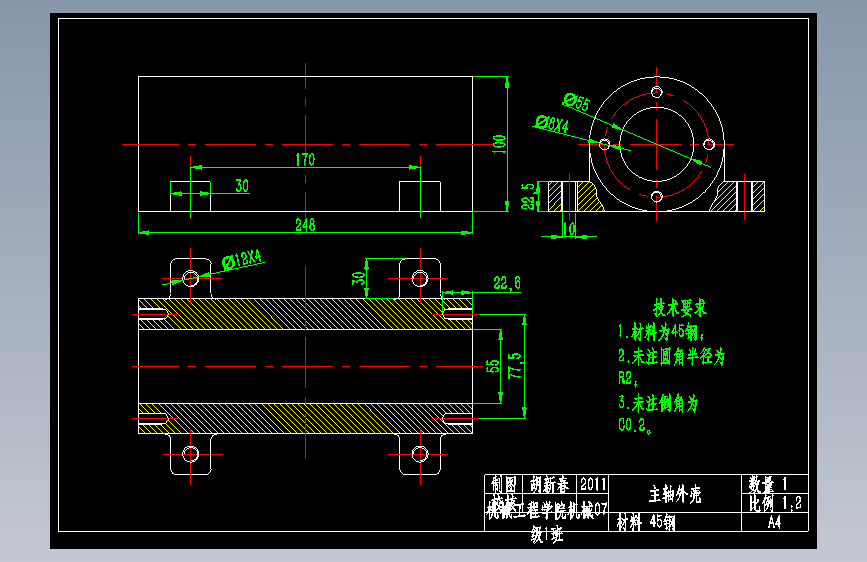The height and width of the screenshot is (562, 867).
Task: Click the 22.6 dimension text
Action: 507,283
